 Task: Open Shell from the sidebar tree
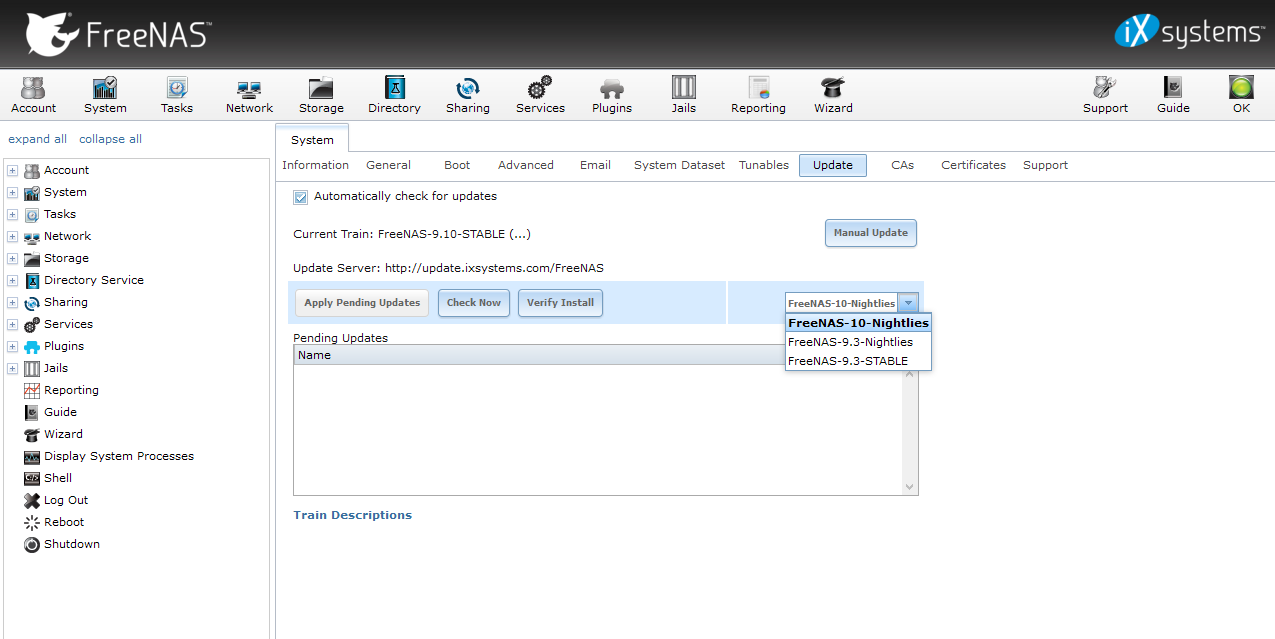coord(58,478)
